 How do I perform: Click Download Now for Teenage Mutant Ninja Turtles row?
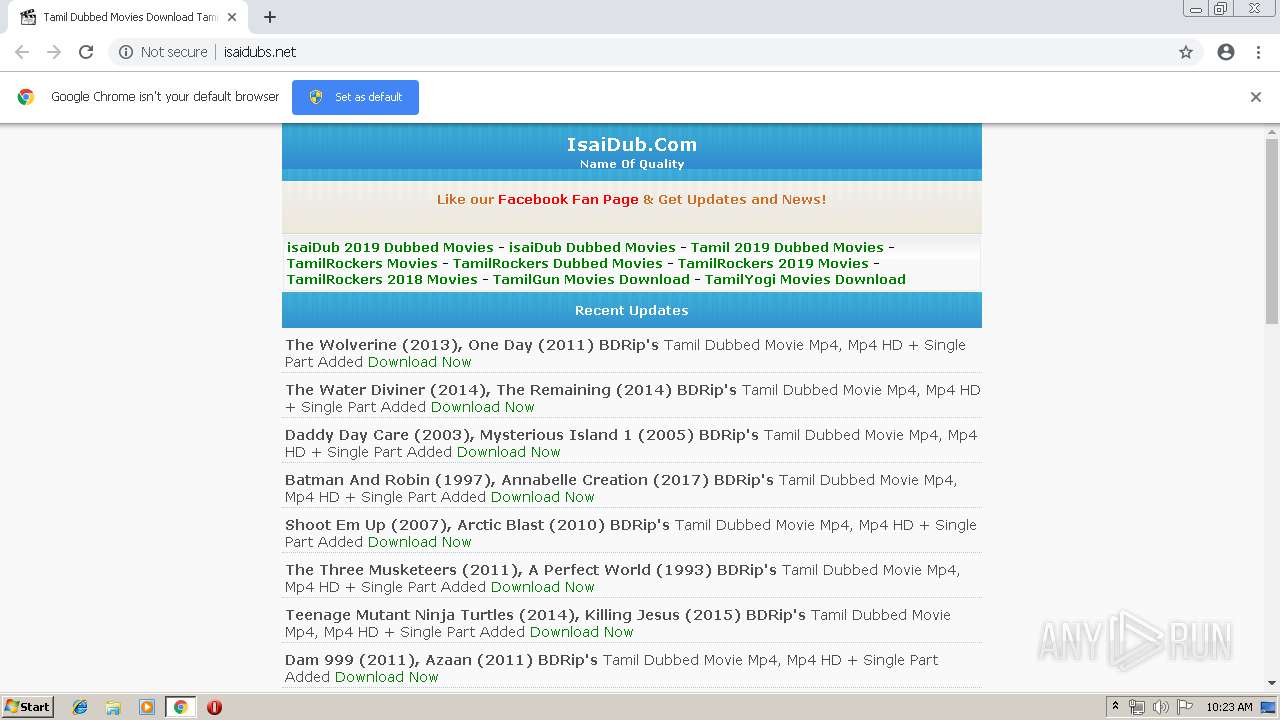click(581, 632)
